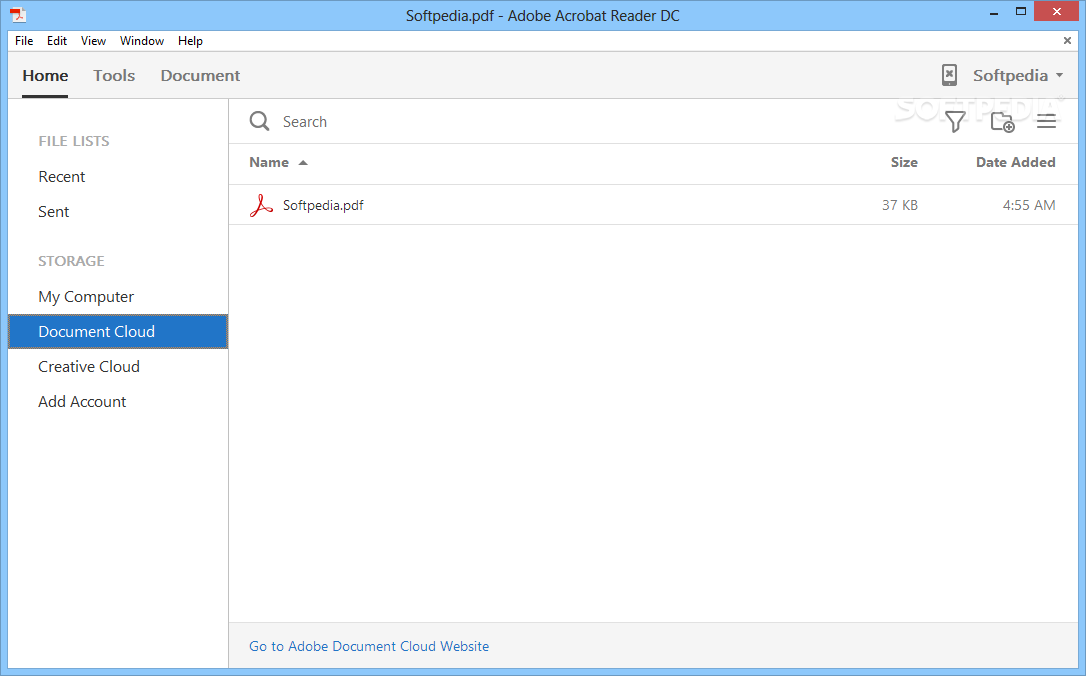Click the Softpedia.pdf PDF file icon
This screenshot has width=1086, height=676.
[261, 205]
